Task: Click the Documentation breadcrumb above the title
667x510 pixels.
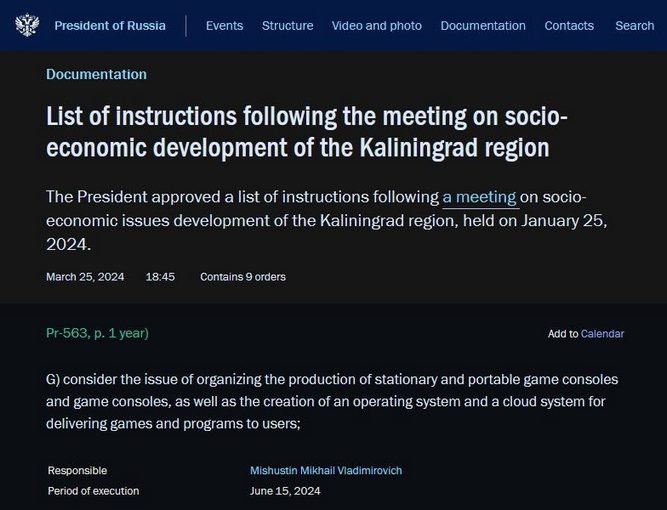Action: click(97, 74)
